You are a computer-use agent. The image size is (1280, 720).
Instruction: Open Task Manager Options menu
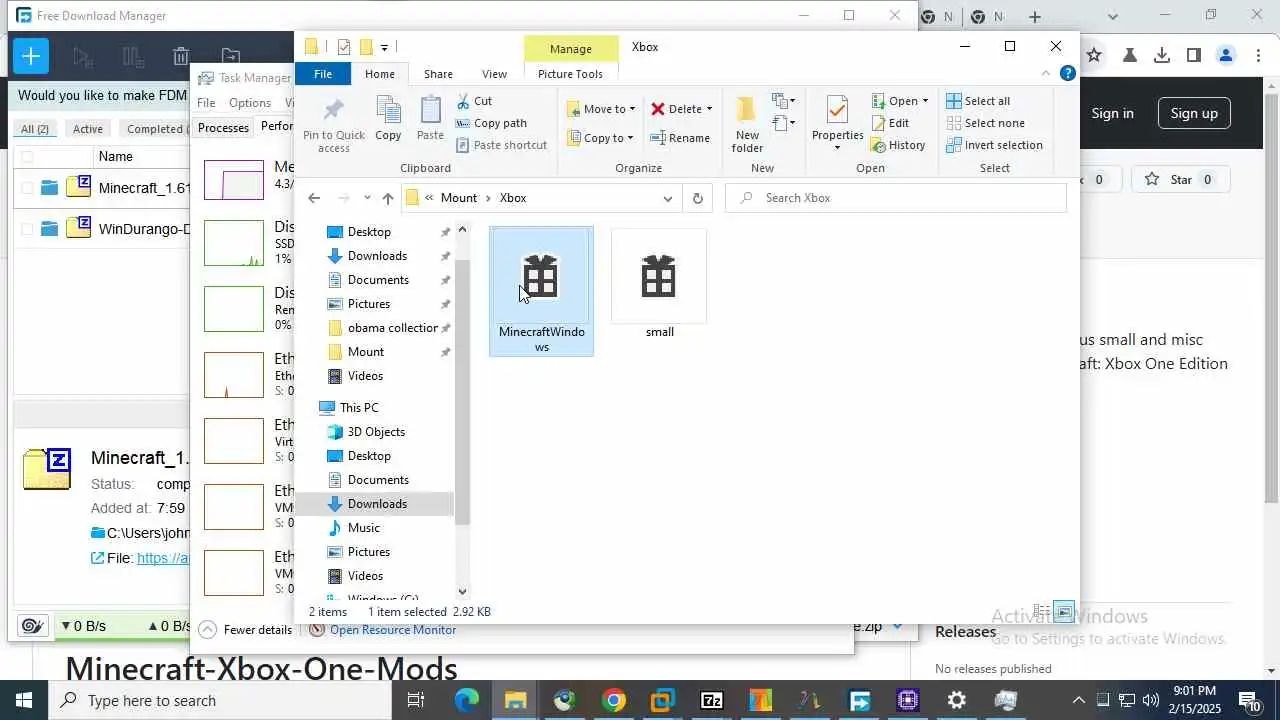coord(250,103)
